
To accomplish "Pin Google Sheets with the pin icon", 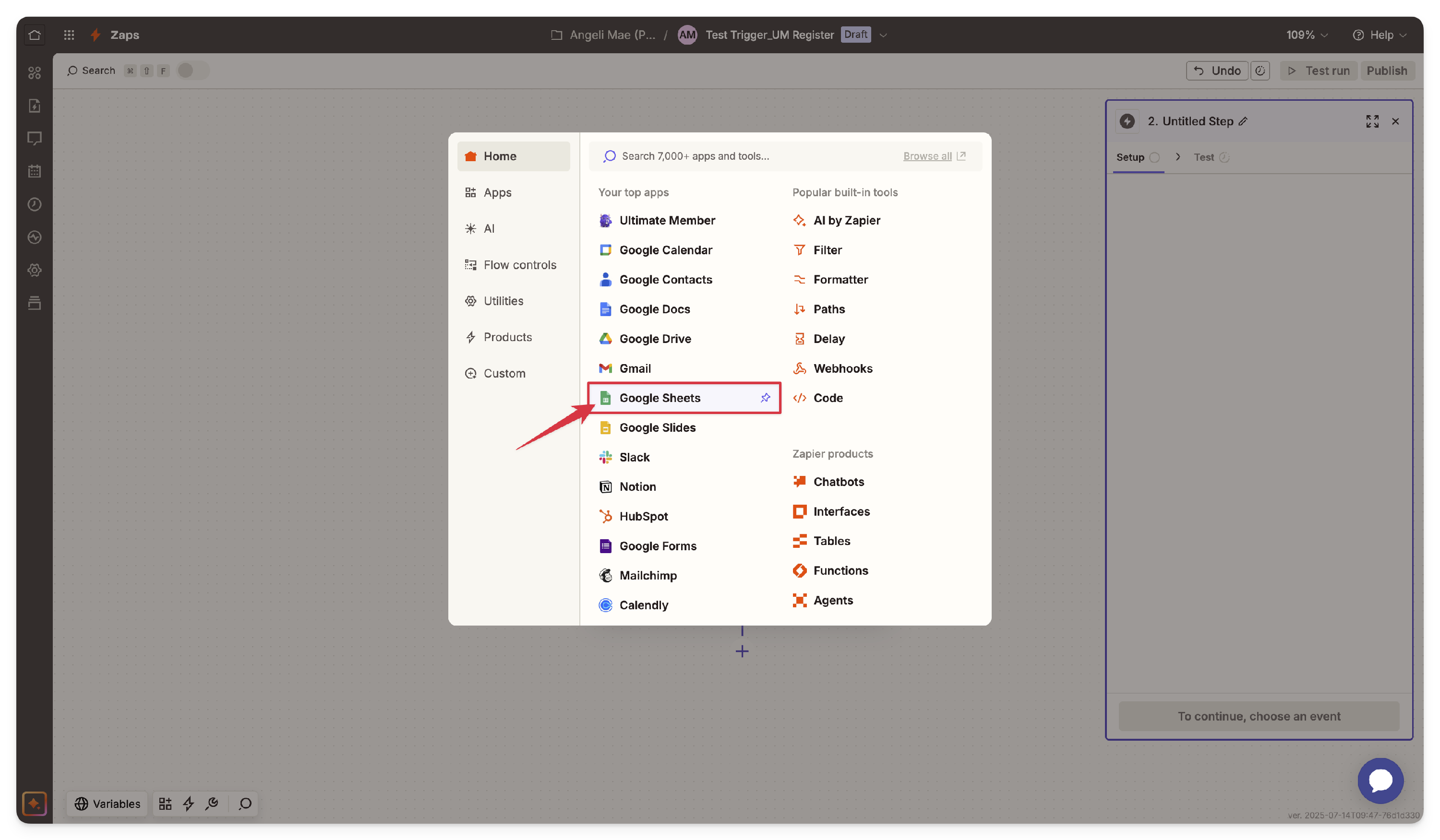I will click(765, 397).
